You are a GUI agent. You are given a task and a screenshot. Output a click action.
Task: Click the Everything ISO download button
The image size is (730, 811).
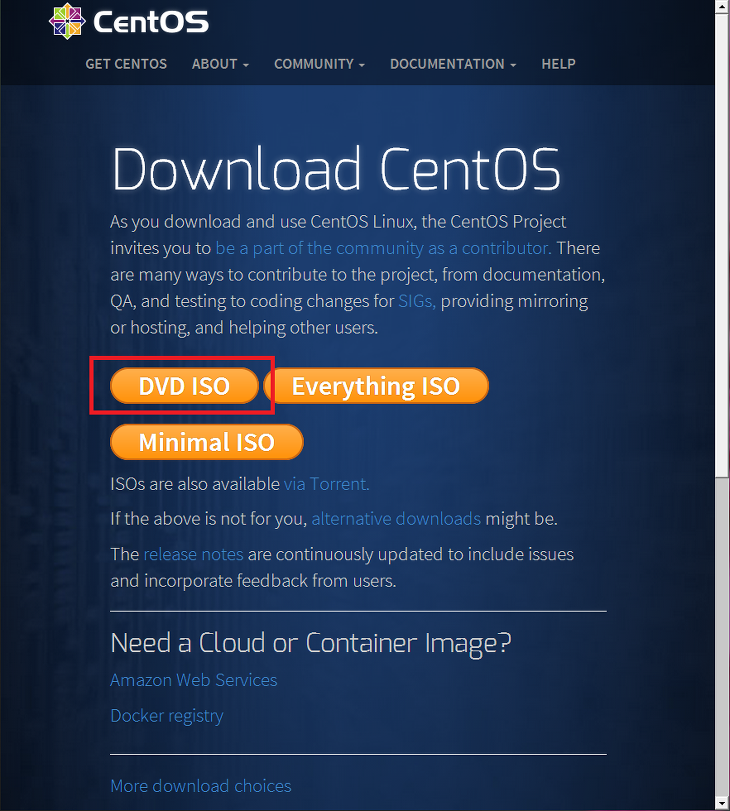click(x=376, y=386)
